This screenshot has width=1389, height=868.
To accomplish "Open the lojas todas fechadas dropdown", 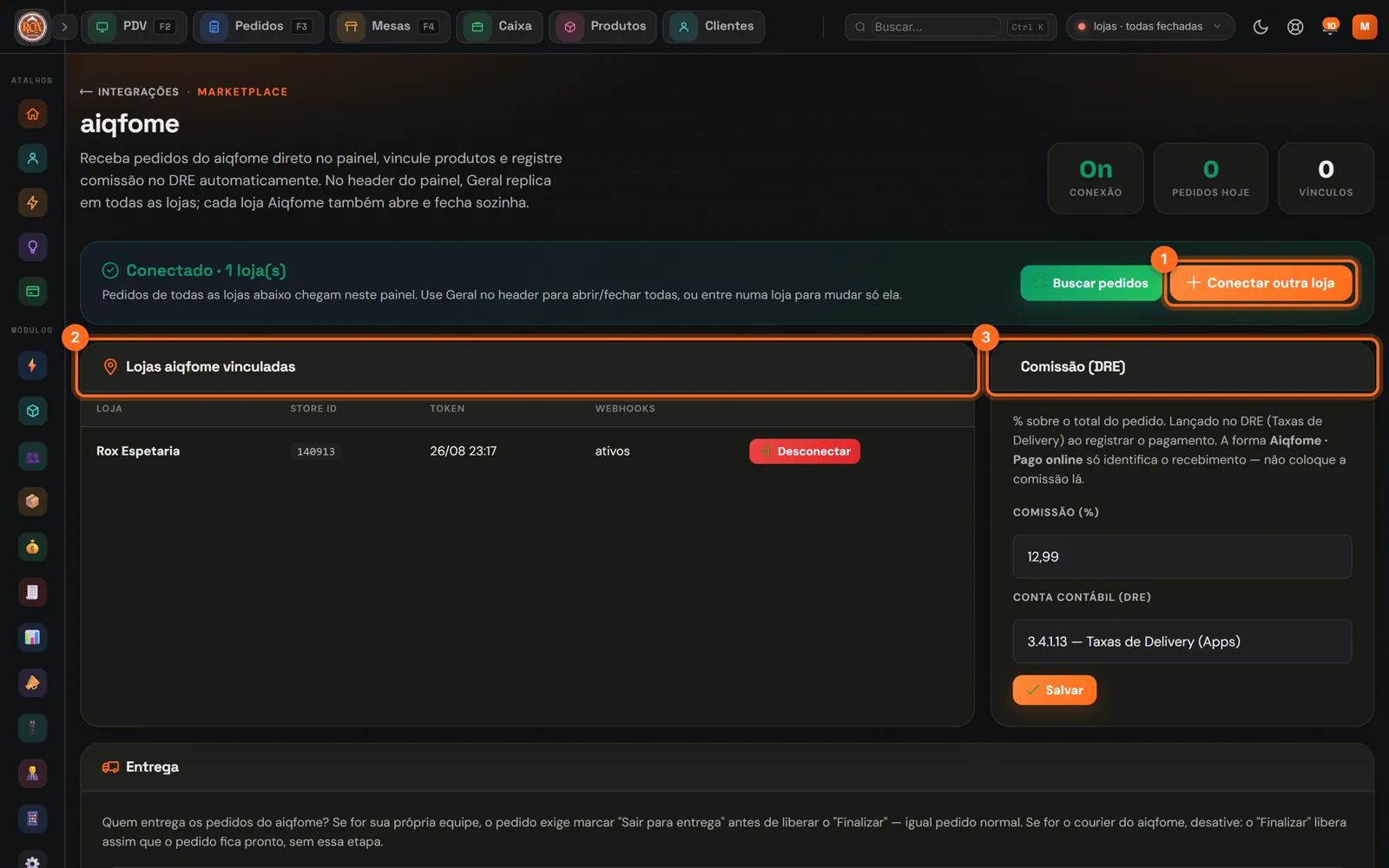I will tap(1150, 27).
